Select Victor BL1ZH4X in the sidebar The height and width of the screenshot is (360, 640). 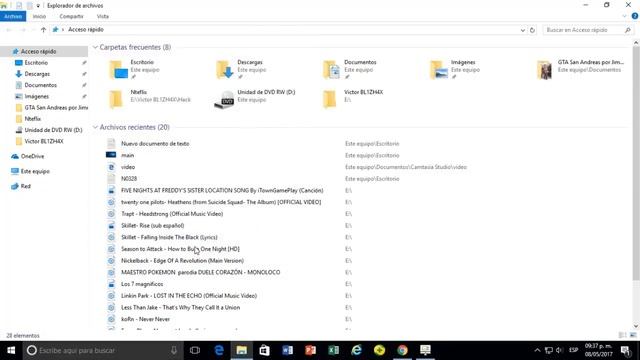(44, 141)
